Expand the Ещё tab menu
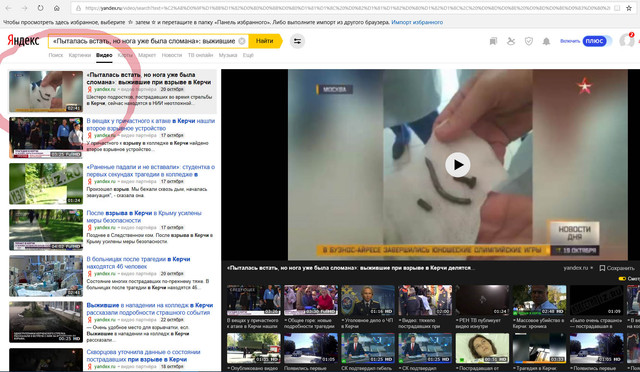640x372 pixels. click(248, 55)
